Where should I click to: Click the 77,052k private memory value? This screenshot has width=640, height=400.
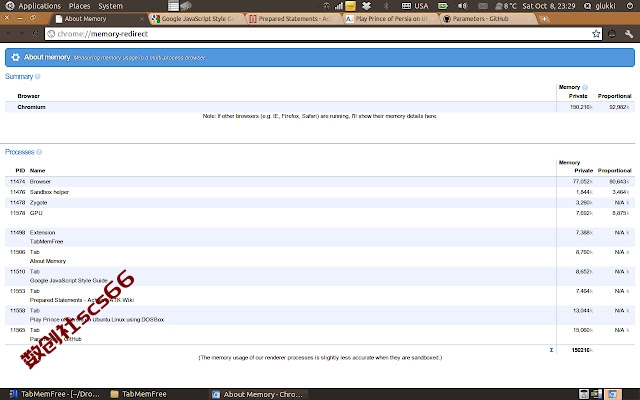[x=584, y=182]
